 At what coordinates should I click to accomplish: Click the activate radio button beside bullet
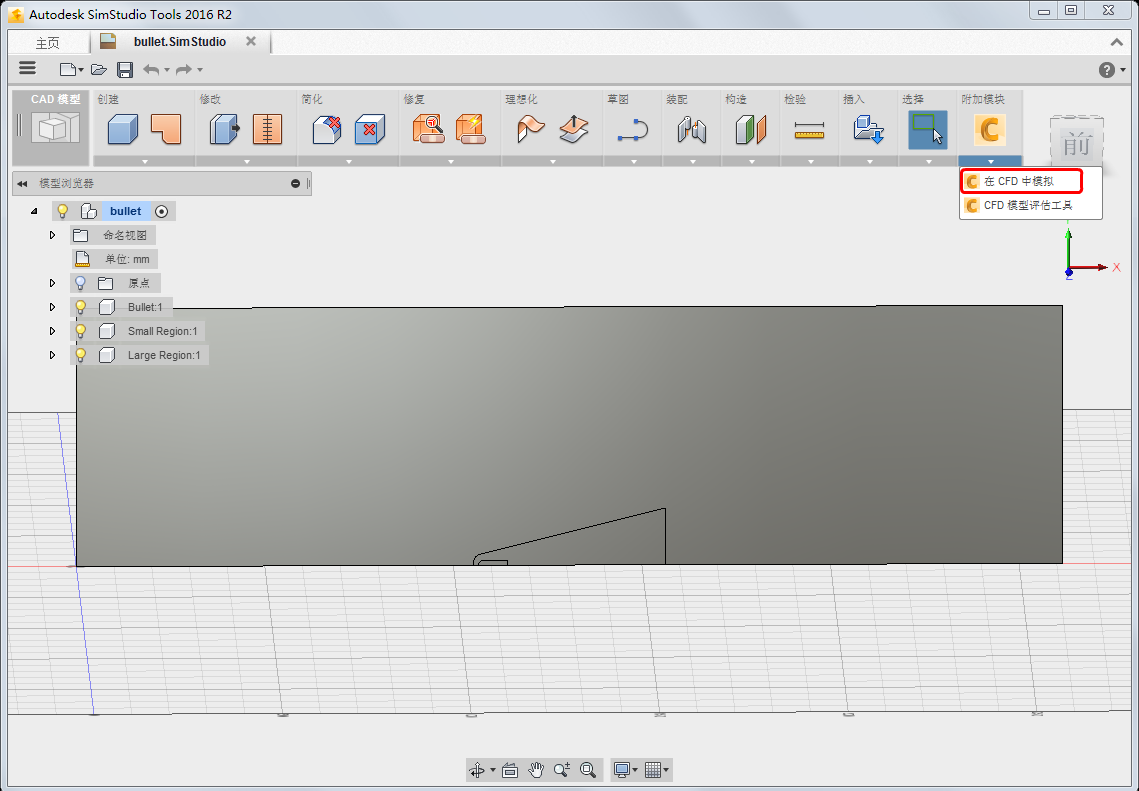point(162,211)
